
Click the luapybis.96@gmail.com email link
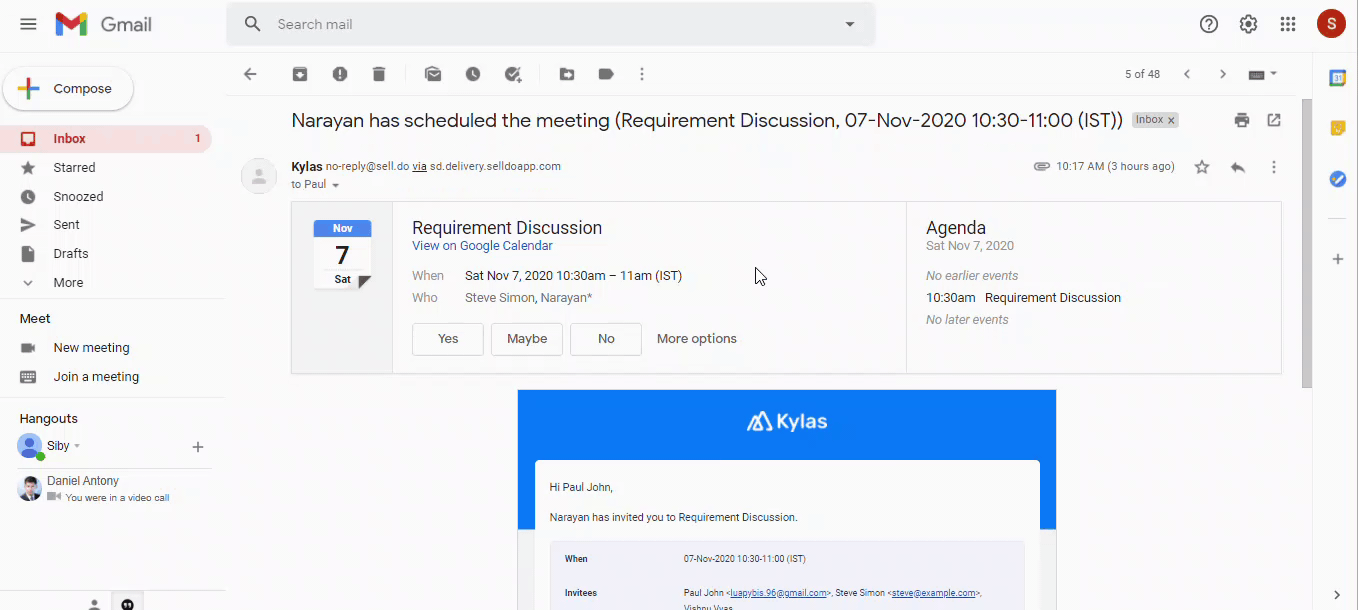click(779, 593)
